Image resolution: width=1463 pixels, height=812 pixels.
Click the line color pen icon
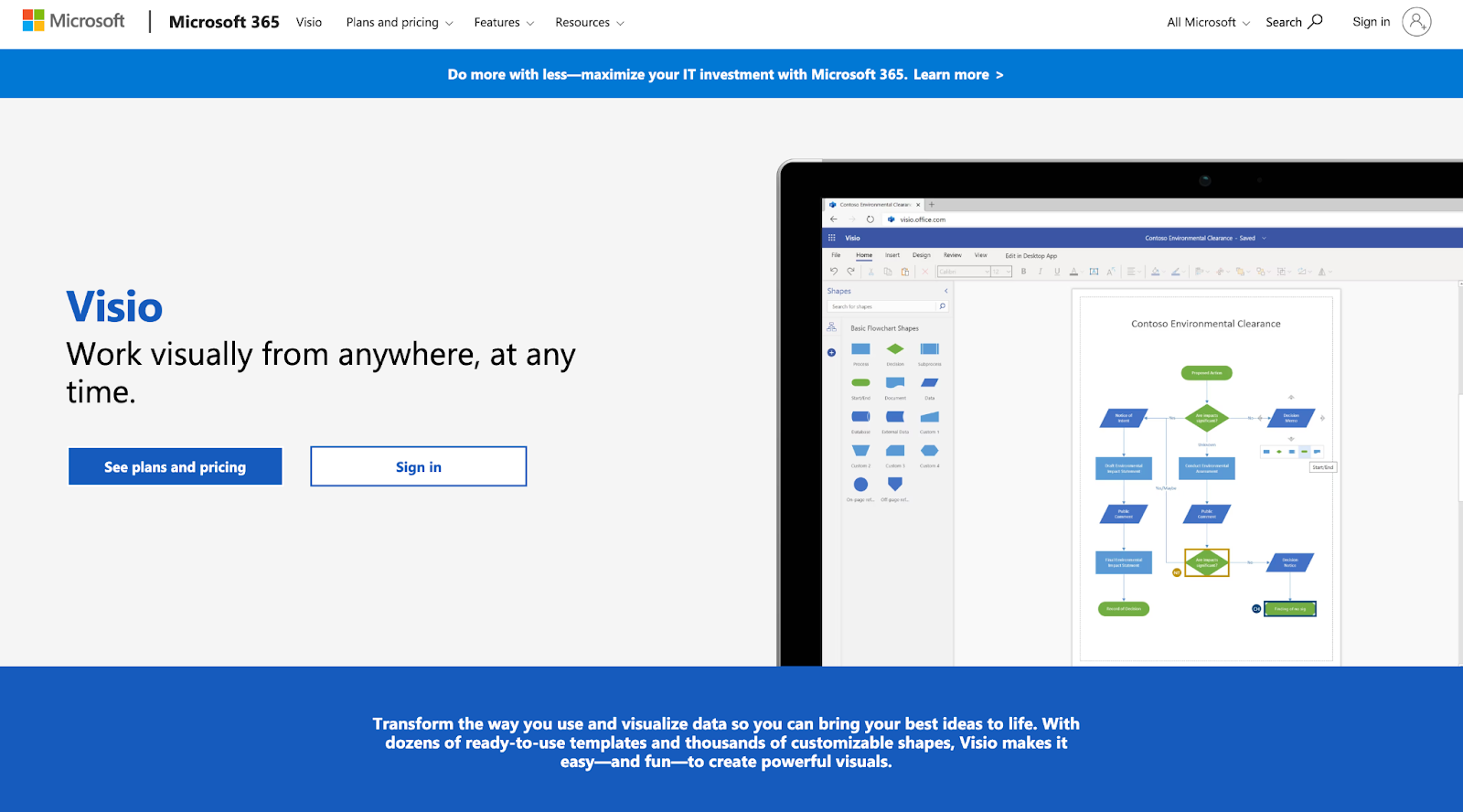coord(1176,272)
